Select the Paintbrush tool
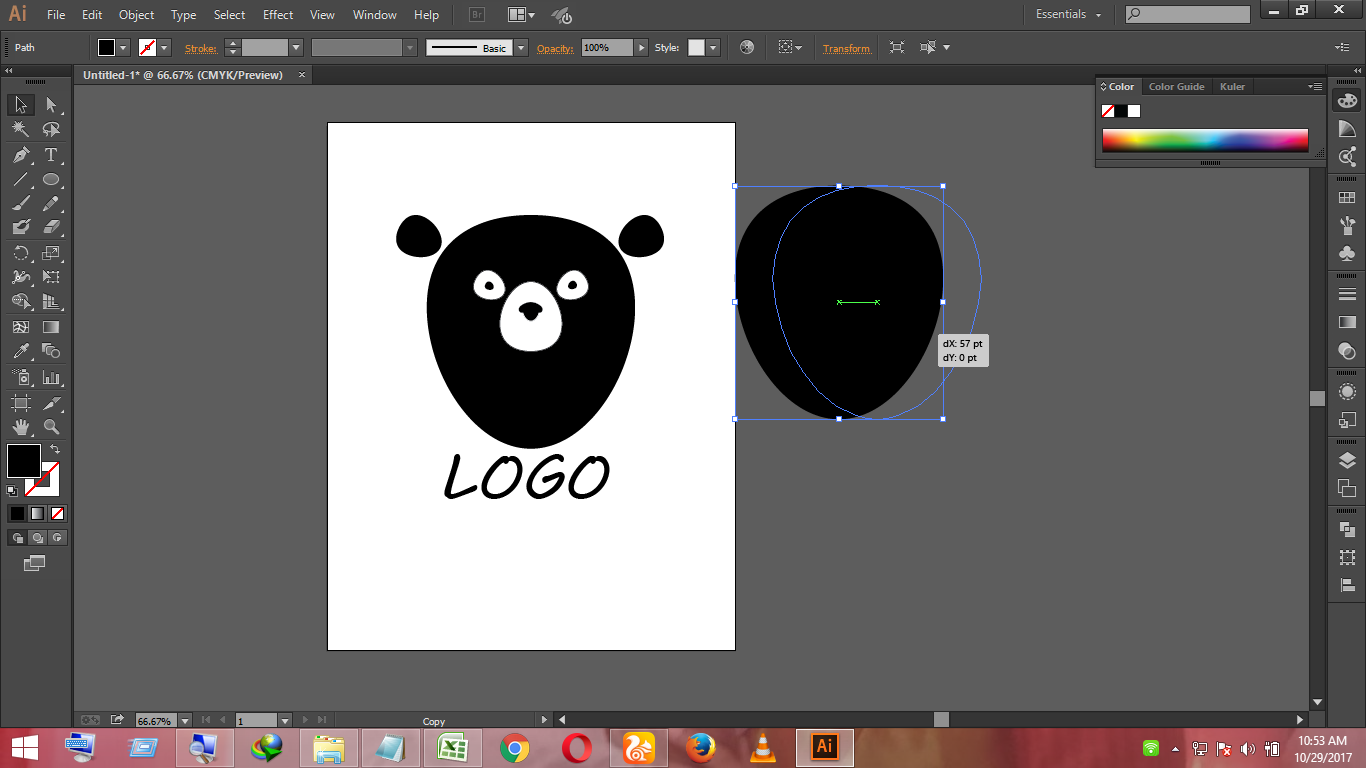 (21, 203)
